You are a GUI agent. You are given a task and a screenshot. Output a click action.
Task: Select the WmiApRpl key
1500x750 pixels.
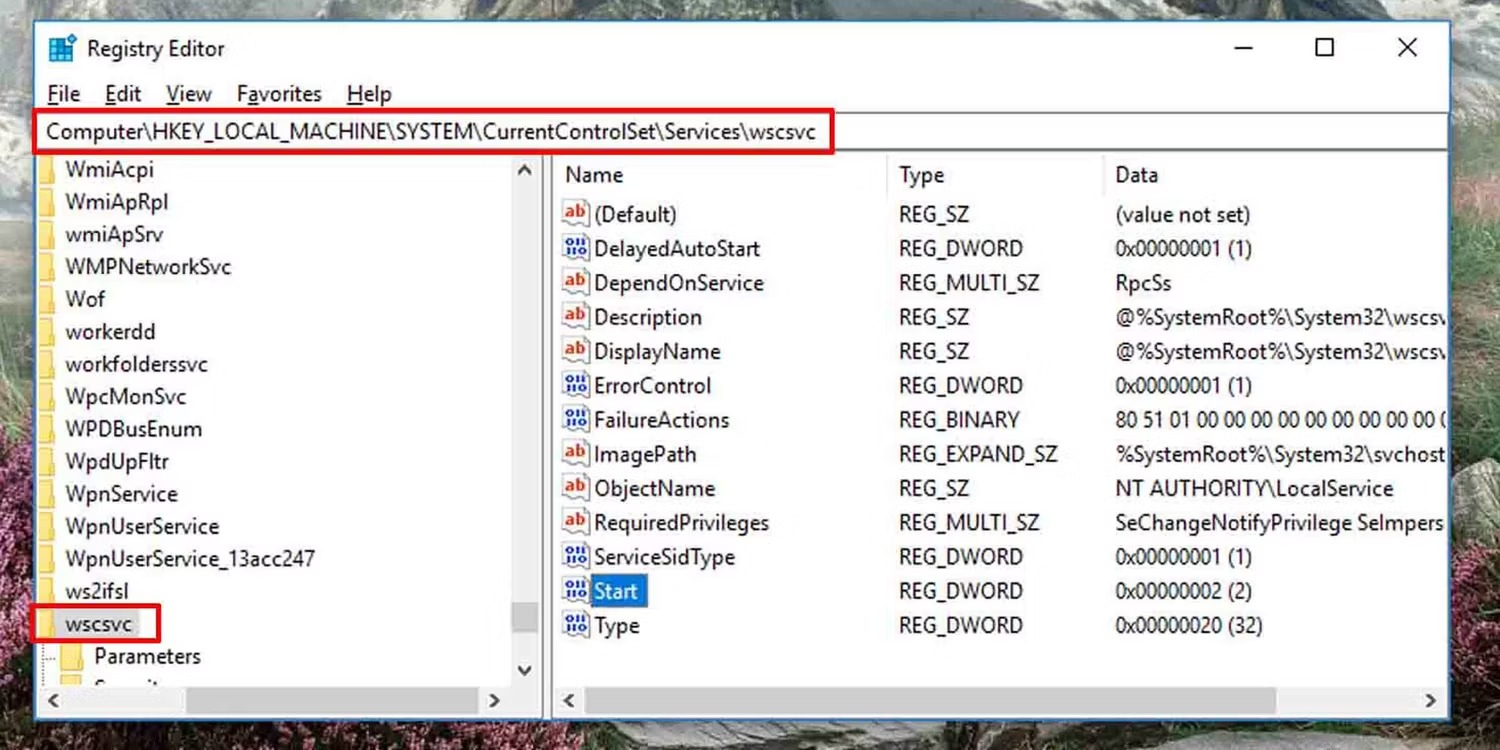(x=117, y=202)
